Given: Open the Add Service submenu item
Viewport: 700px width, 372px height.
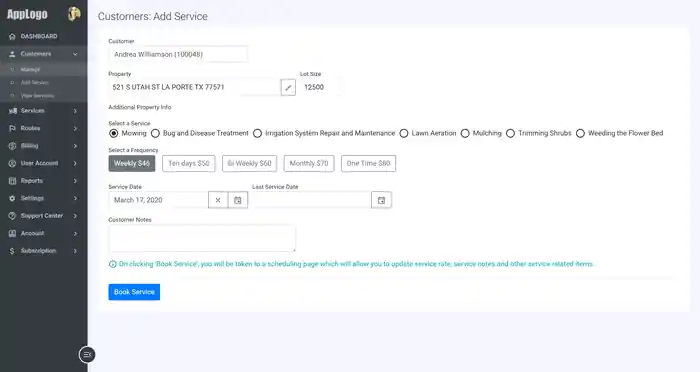Looking at the screenshot, I should [x=35, y=83].
